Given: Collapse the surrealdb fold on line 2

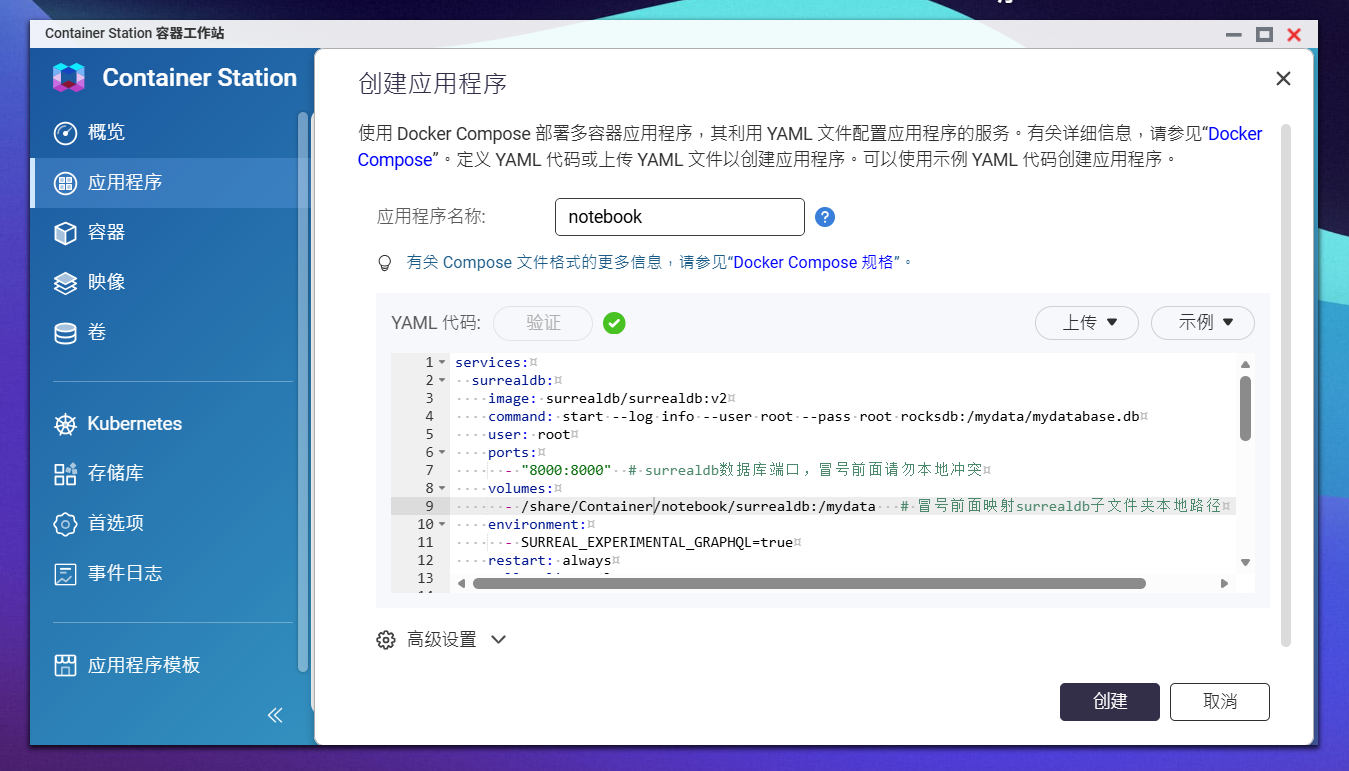Looking at the screenshot, I should pyautogui.click(x=442, y=381).
